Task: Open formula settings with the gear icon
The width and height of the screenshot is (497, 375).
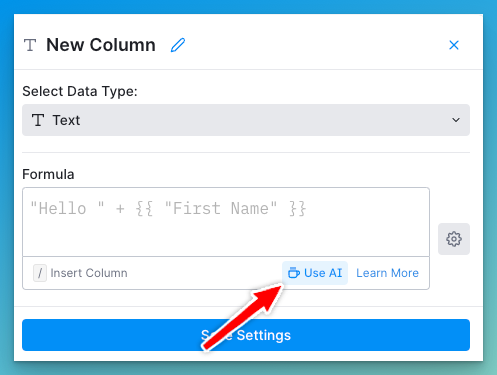Action: (x=454, y=239)
